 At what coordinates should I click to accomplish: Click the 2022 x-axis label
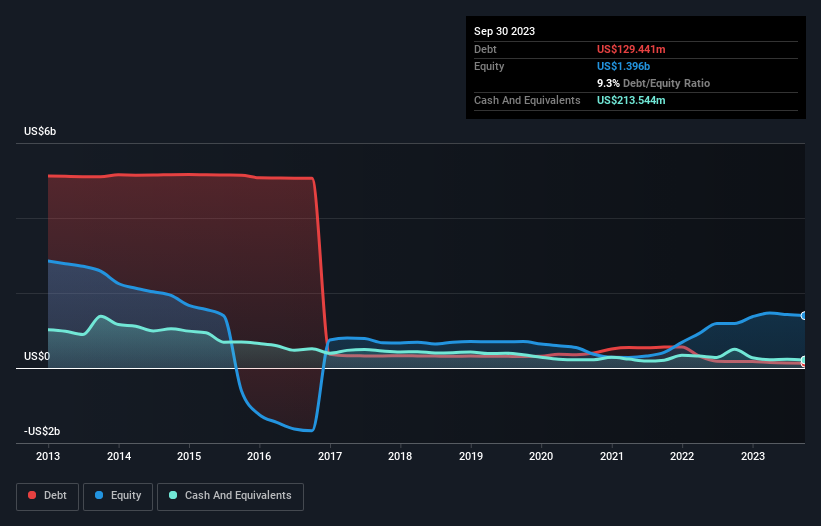(682, 456)
